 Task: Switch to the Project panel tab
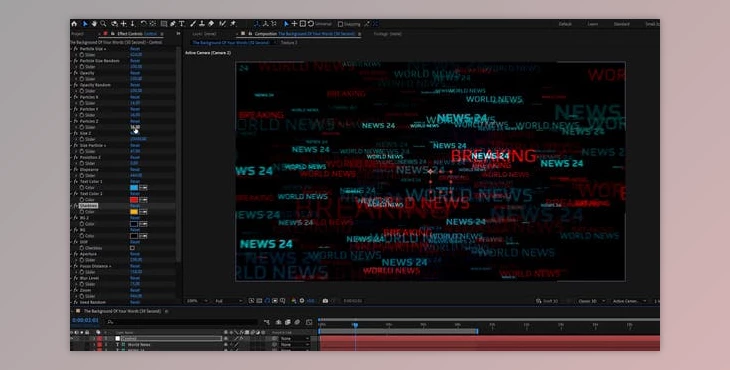click(78, 34)
